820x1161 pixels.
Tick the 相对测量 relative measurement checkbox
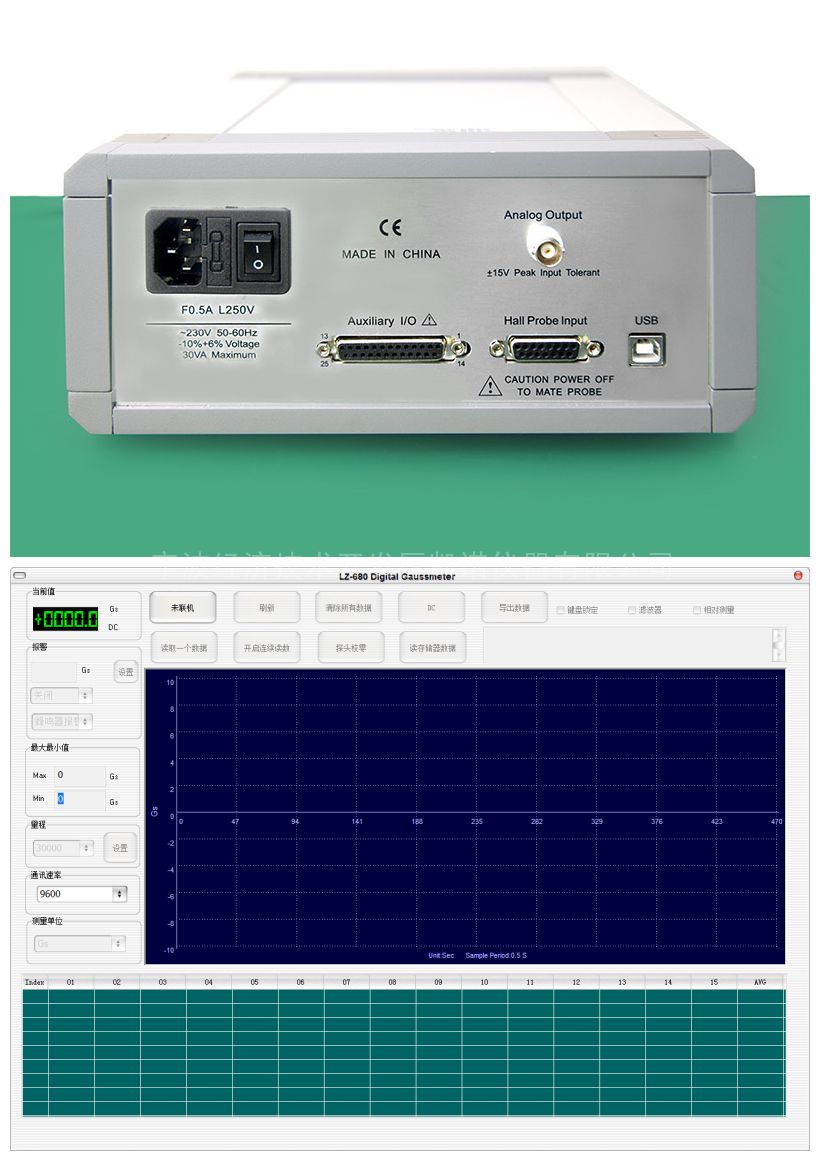point(697,610)
